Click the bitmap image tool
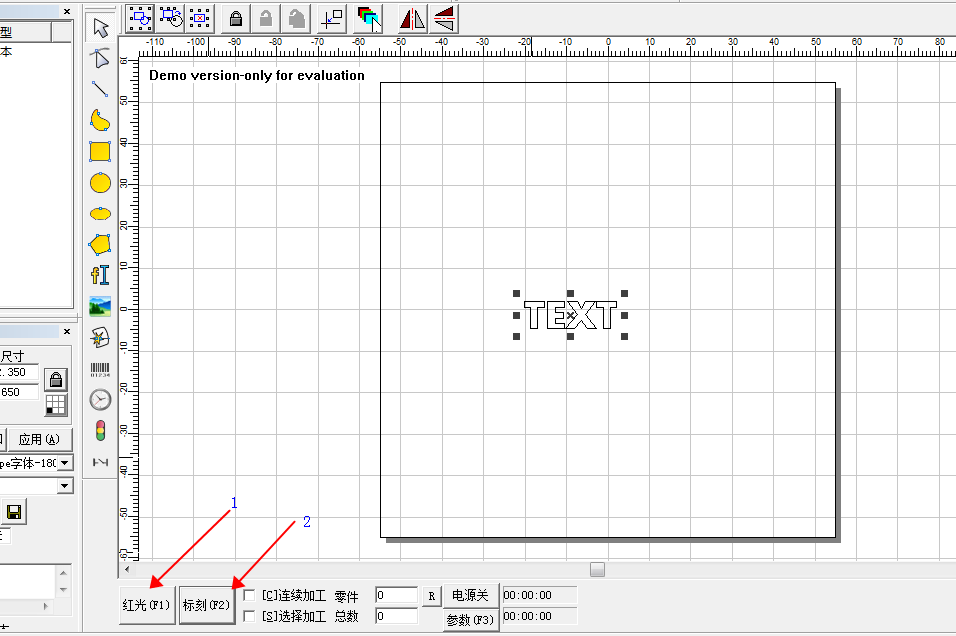Screen dimensions: 956x636 [x=100, y=306]
